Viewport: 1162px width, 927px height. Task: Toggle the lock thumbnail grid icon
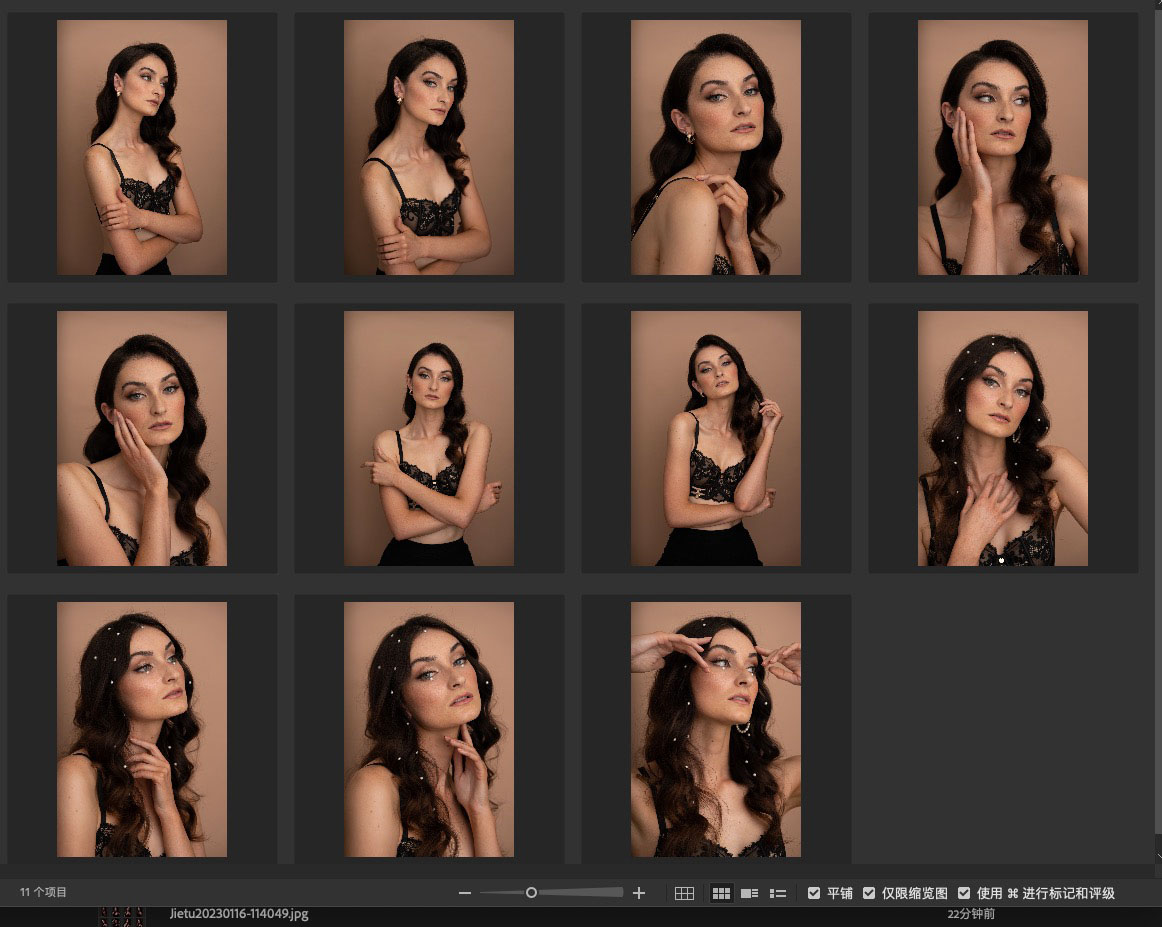684,893
